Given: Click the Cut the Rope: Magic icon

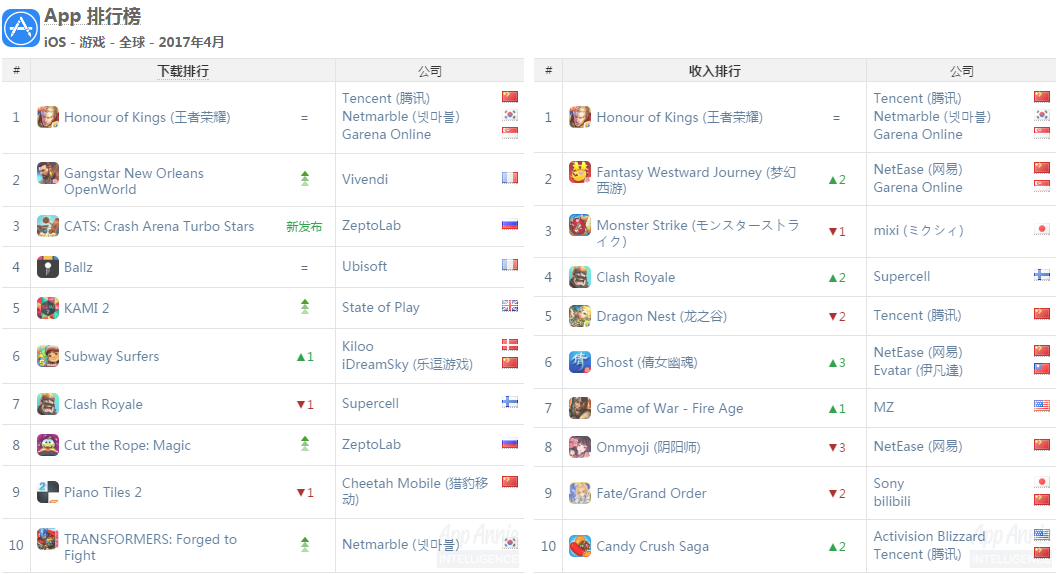Looking at the screenshot, I should [x=47, y=445].
